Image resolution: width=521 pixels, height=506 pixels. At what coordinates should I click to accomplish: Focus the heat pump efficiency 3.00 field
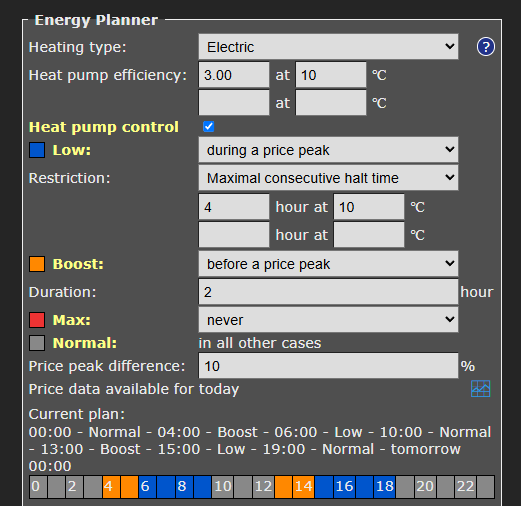point(234,75)
